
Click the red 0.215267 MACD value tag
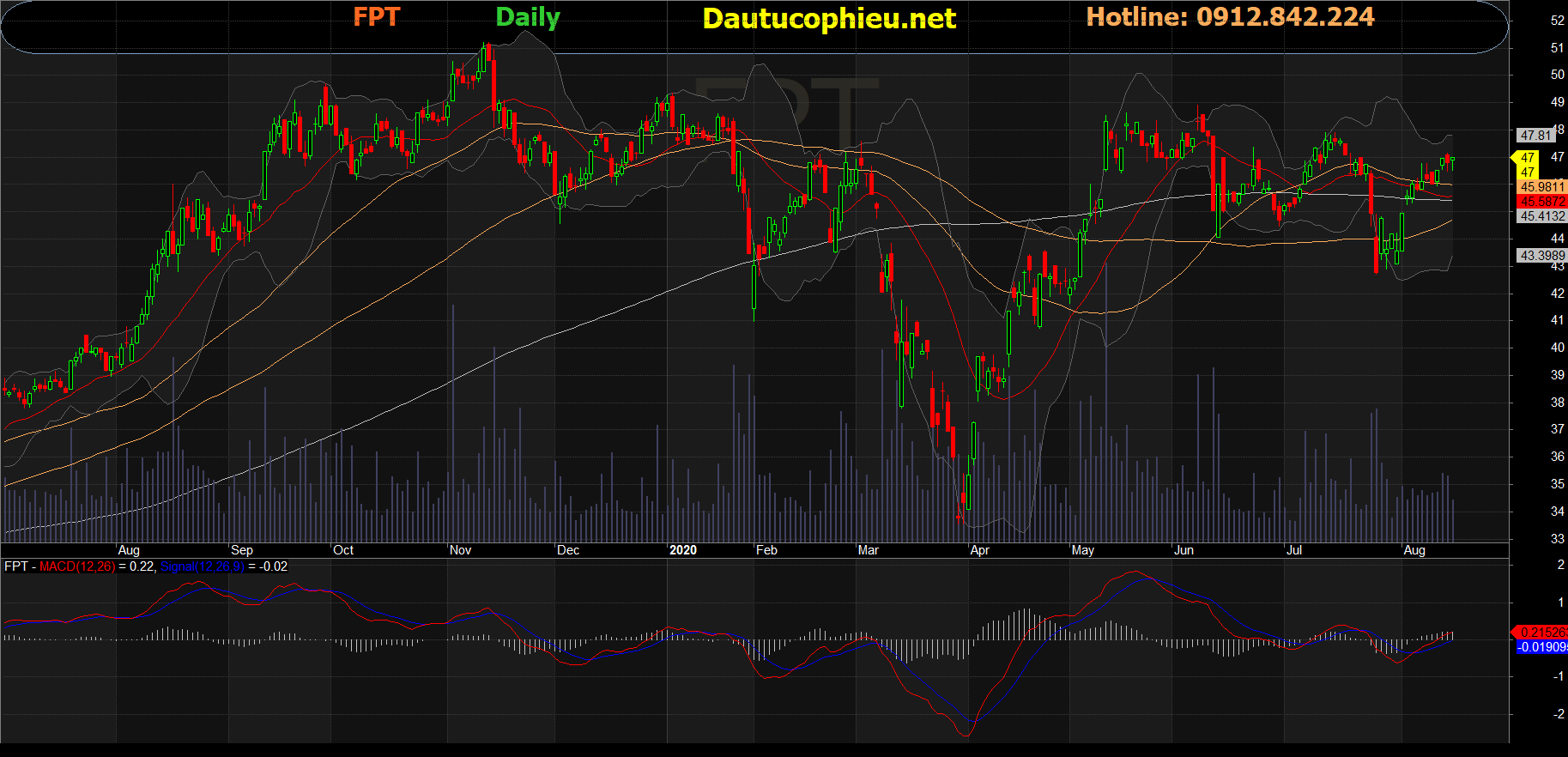pos(1542,633)
